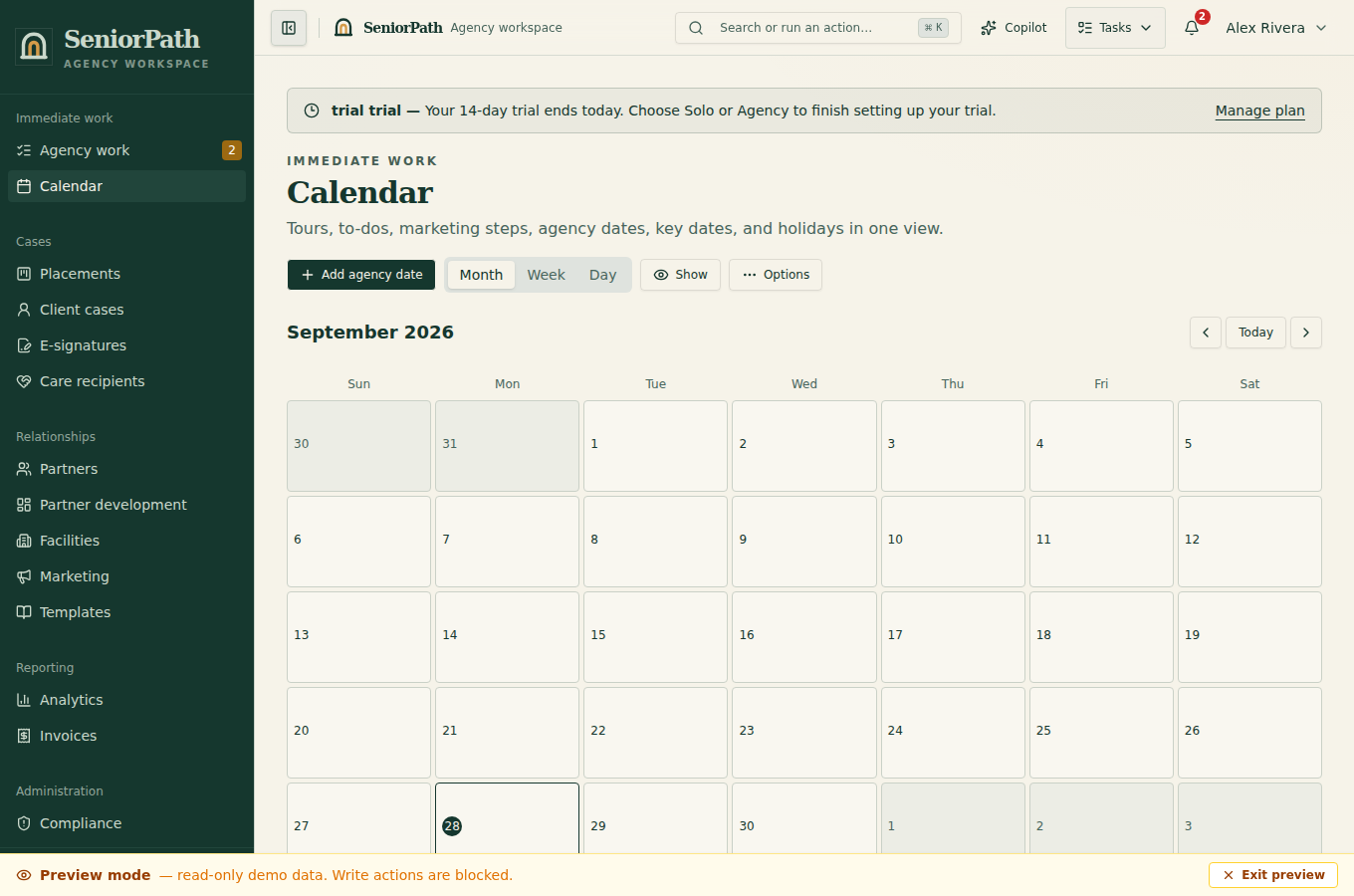Click the ⌘K shortcut hint
This screenshot has height=896, width=1354.
933,28
